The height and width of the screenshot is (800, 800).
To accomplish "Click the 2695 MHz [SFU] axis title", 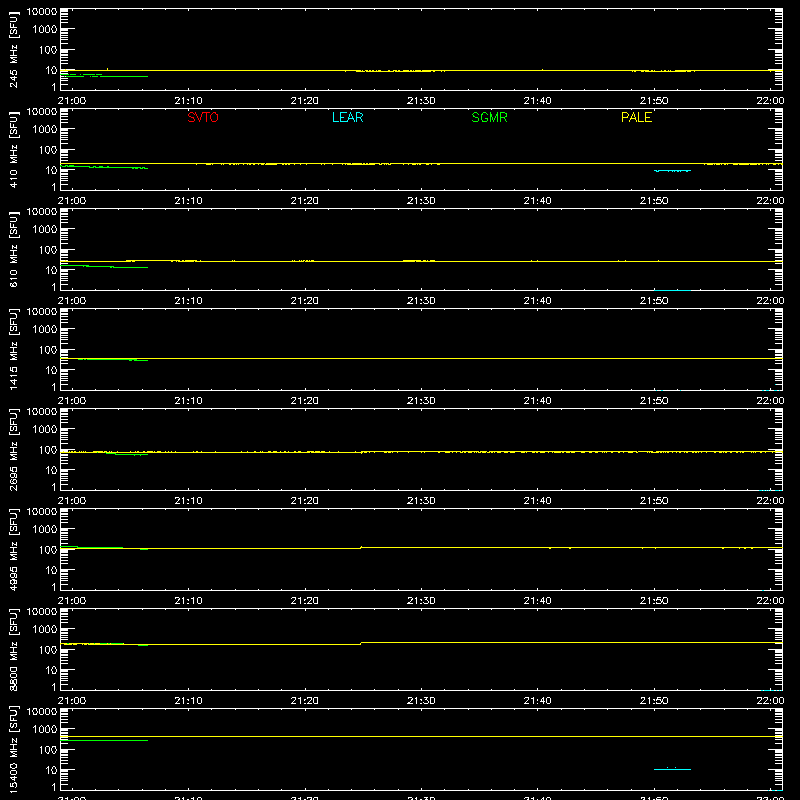I will 13,449.
